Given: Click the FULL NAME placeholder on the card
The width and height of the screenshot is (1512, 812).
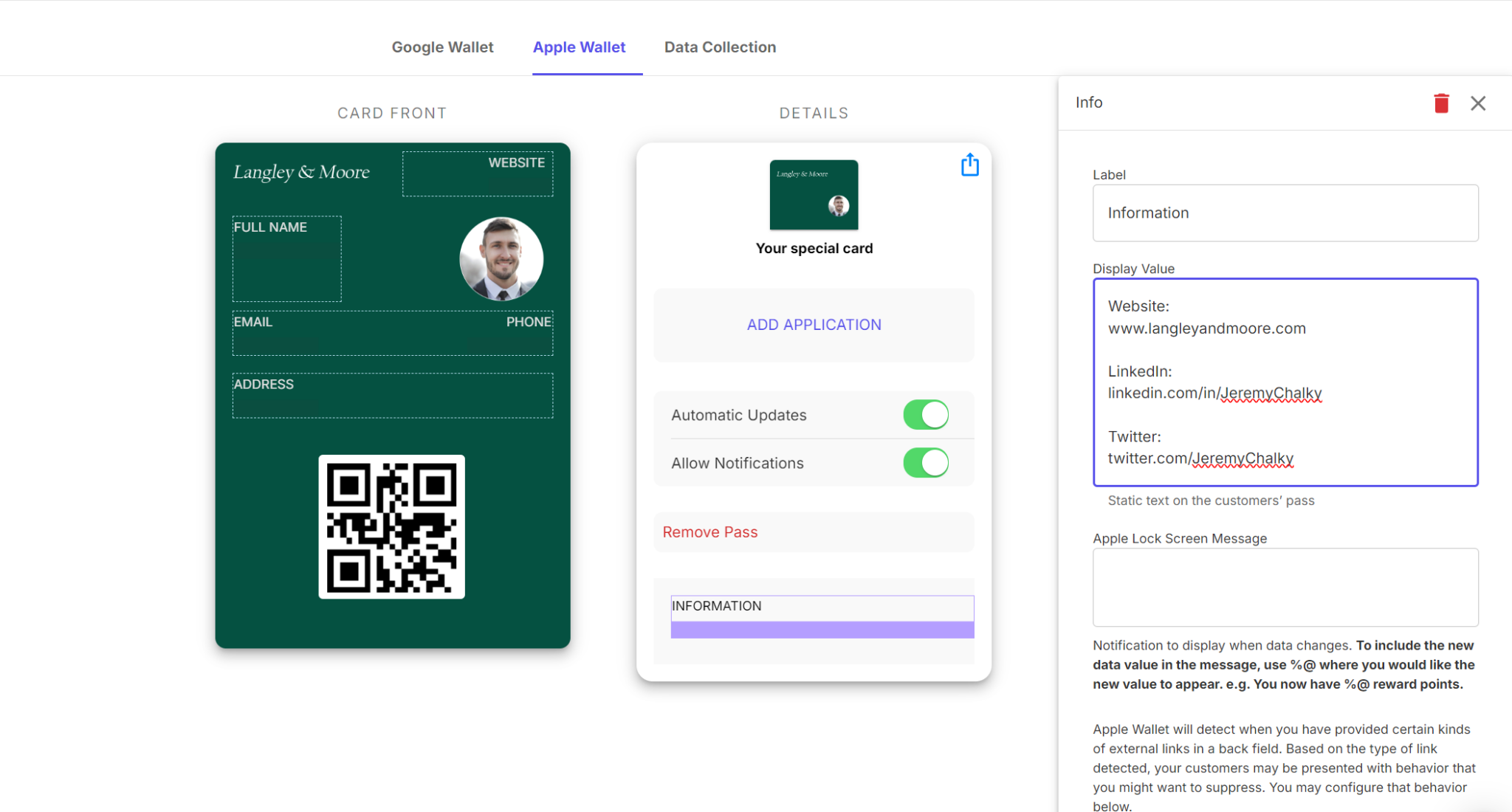Looking at the screenshot, I should click(x=286, y=259).
